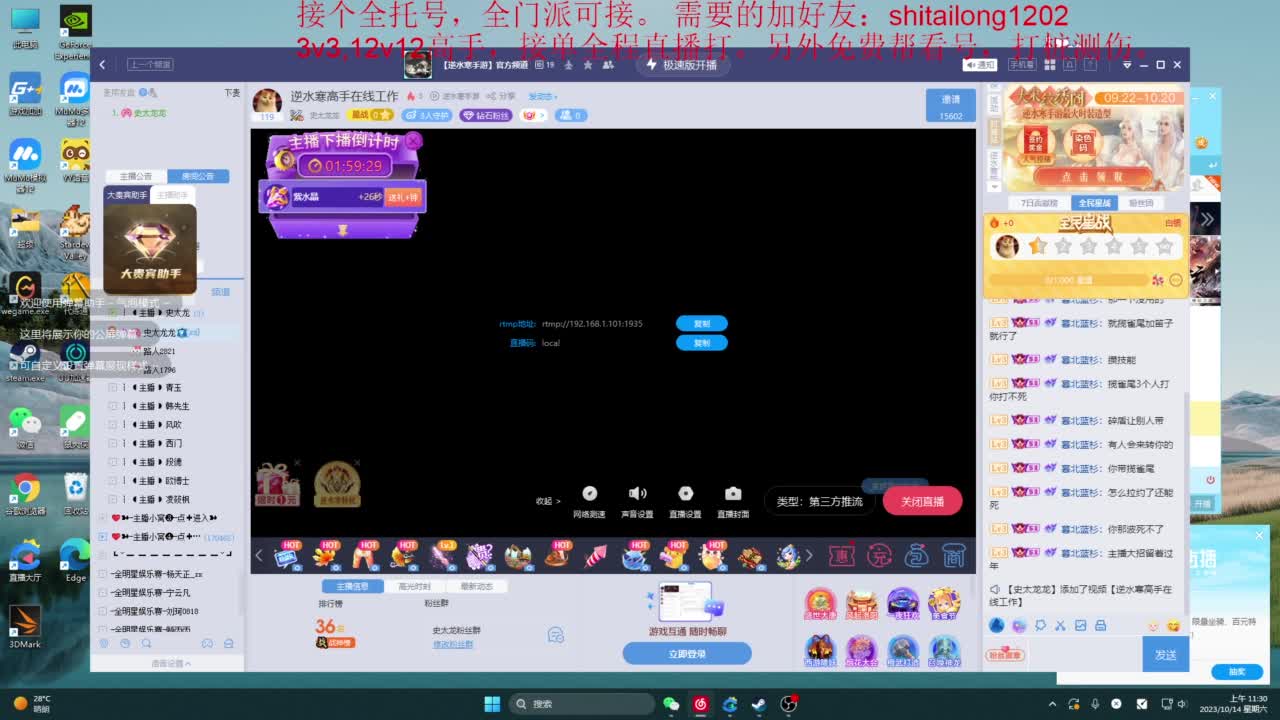
Task: Click the 限时1元 gift box promotion
Action: 278,485
